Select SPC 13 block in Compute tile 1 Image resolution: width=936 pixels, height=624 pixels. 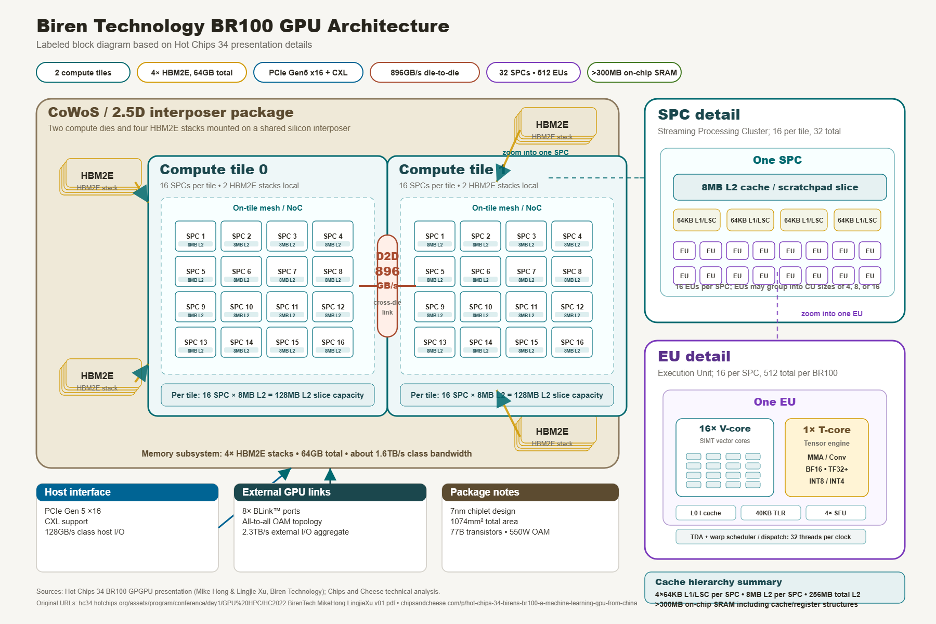(x=435, y=342)
